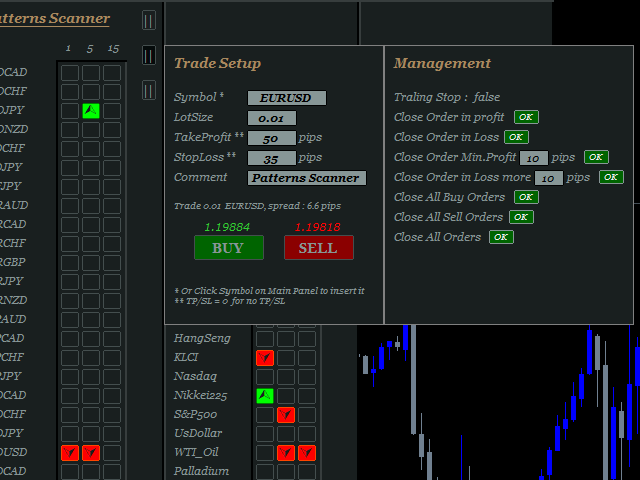The image size is (640, 480).
Task: Click the first empty signal box beside UsDollar
Action: click(265, 434)
